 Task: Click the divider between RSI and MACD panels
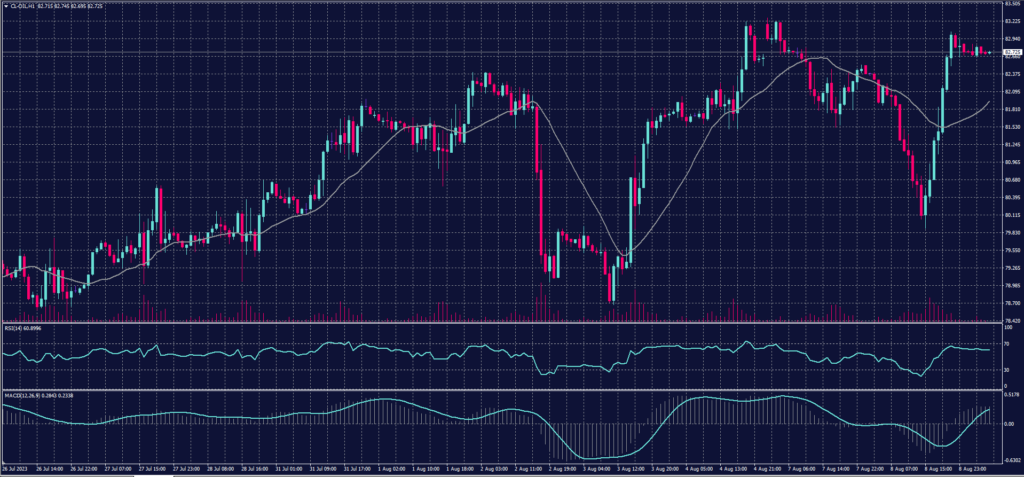[500, 389]
